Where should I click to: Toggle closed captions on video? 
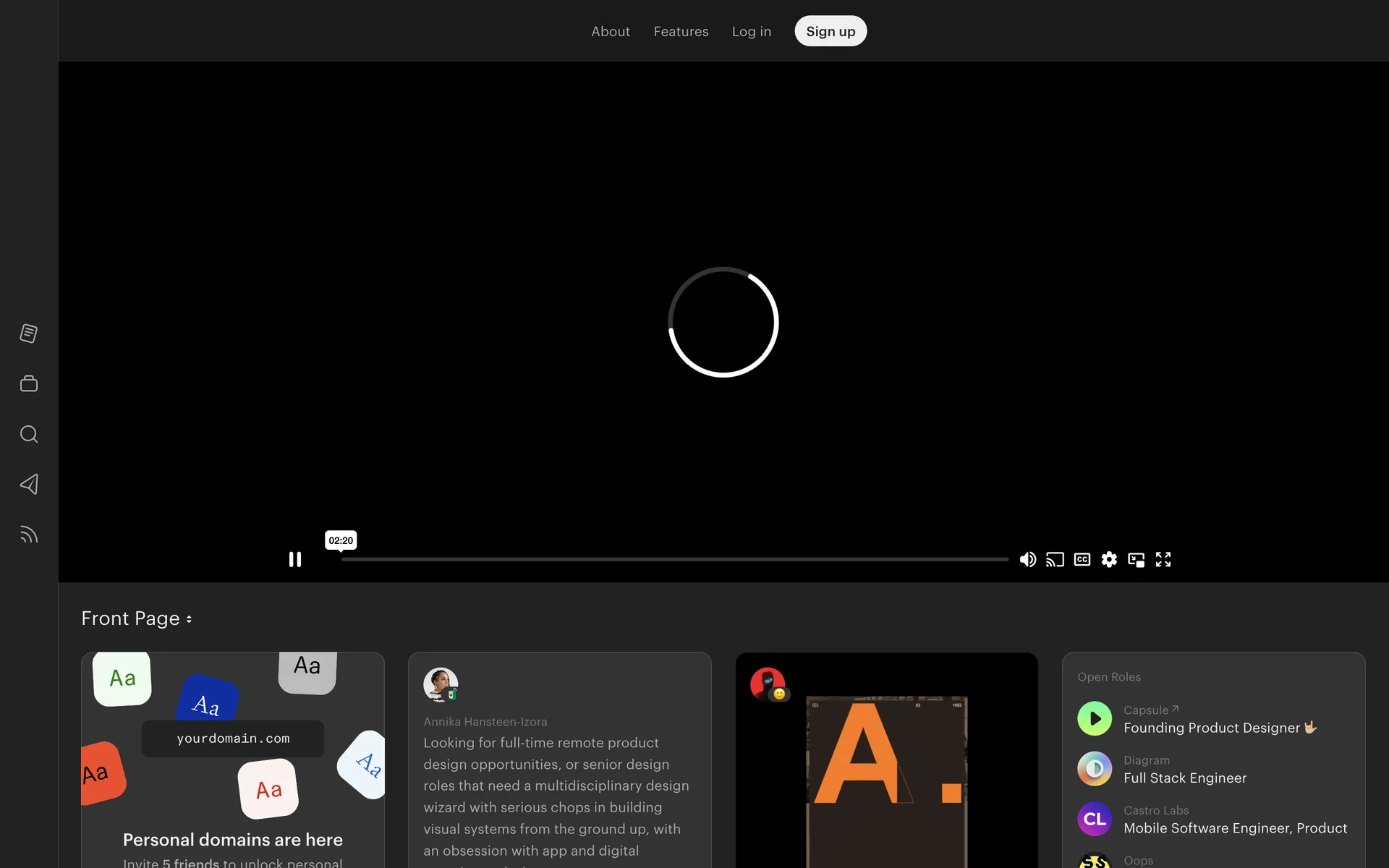pyautogui.click(x=1082, y=559)
